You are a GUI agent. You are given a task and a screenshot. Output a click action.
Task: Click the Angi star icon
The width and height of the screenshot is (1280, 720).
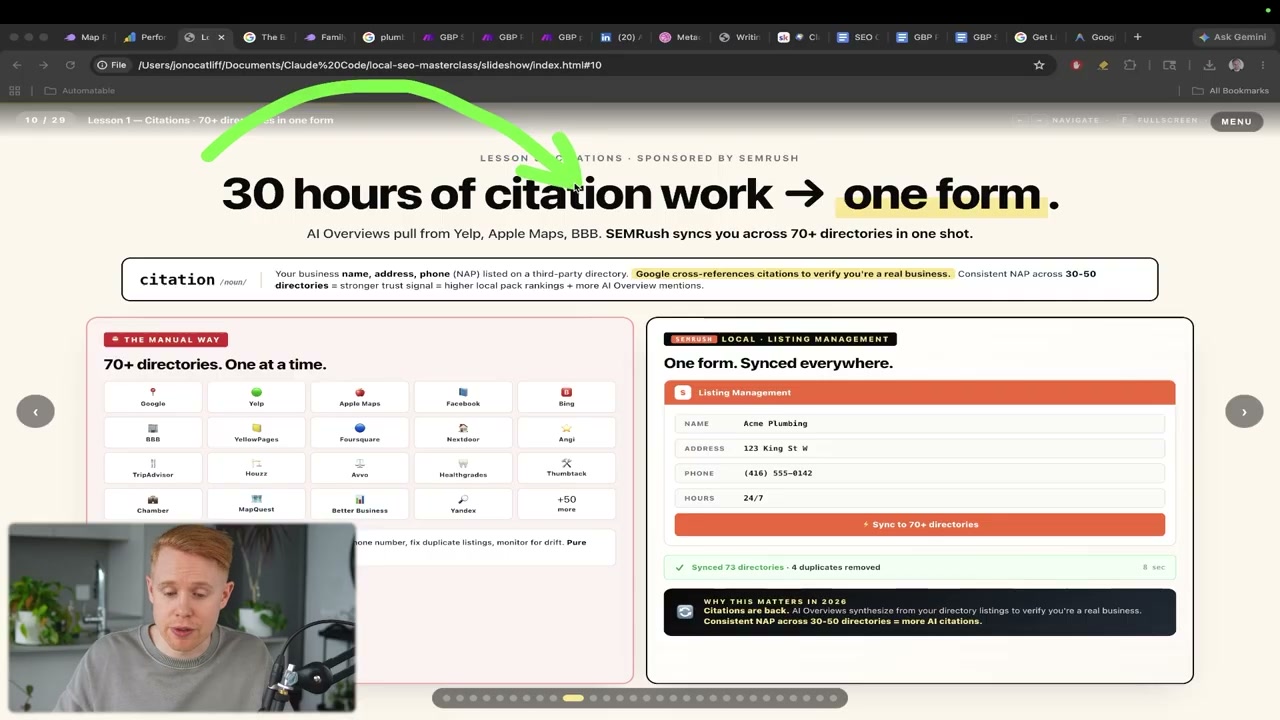[566, 428]
